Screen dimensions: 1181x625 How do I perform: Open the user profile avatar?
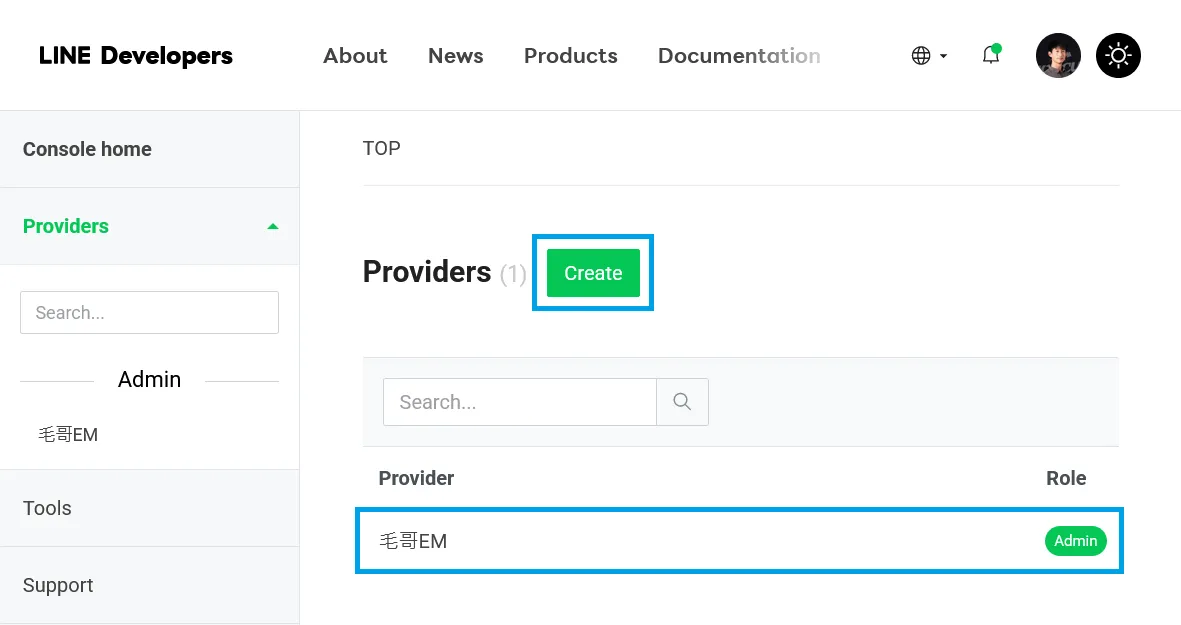coord(1058,56)
